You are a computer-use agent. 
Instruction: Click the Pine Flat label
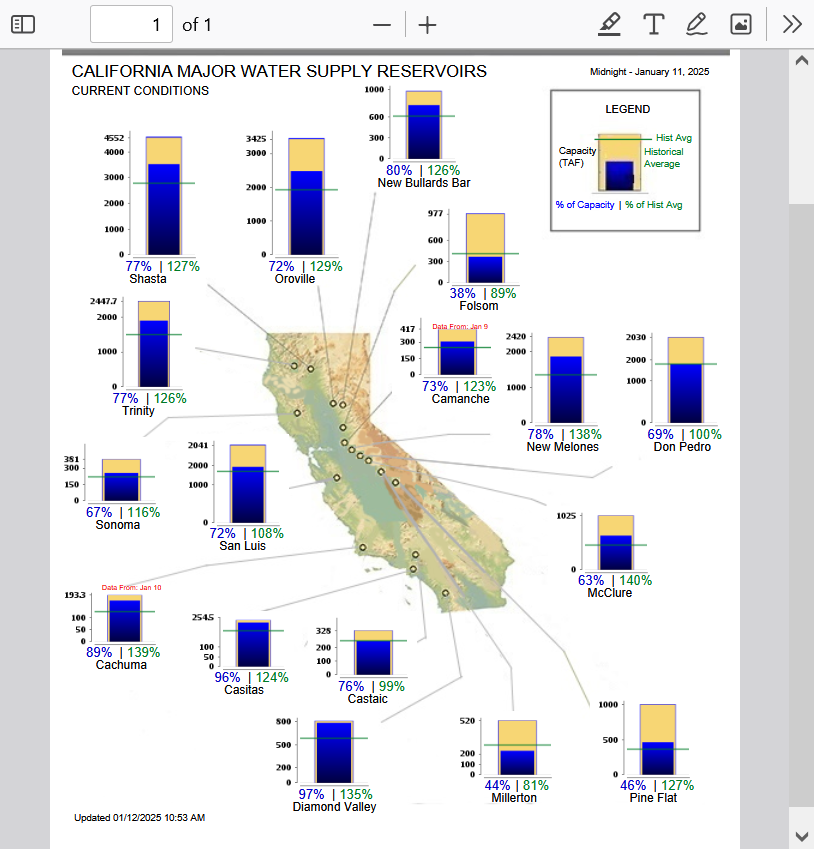click(x=653, y=798)
